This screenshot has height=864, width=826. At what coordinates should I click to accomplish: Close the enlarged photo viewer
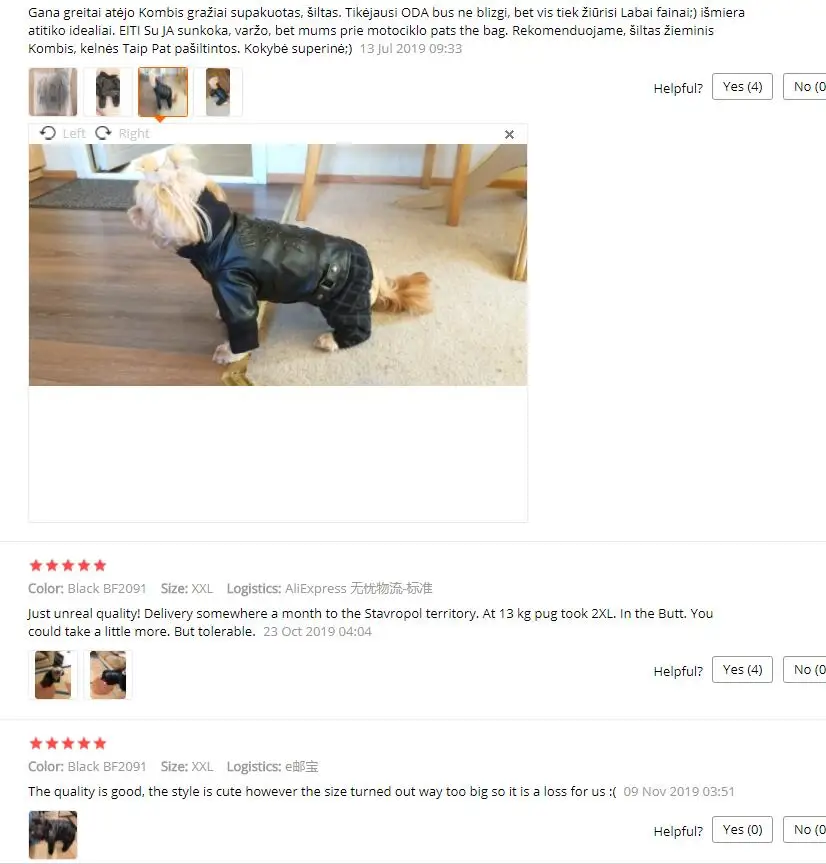coord(509,134)
